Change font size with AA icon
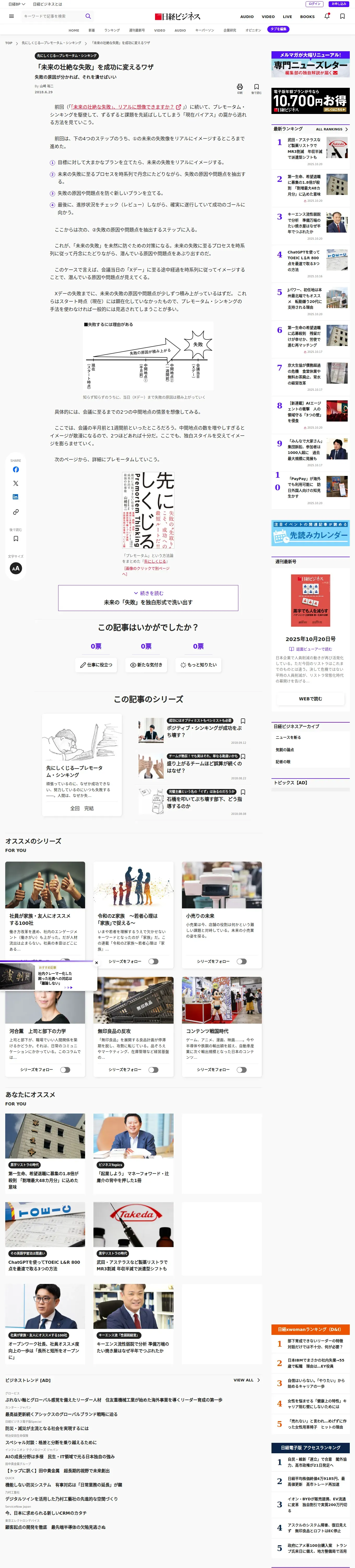This screenshot has width=355, height=1568. [x=16, y=568]
